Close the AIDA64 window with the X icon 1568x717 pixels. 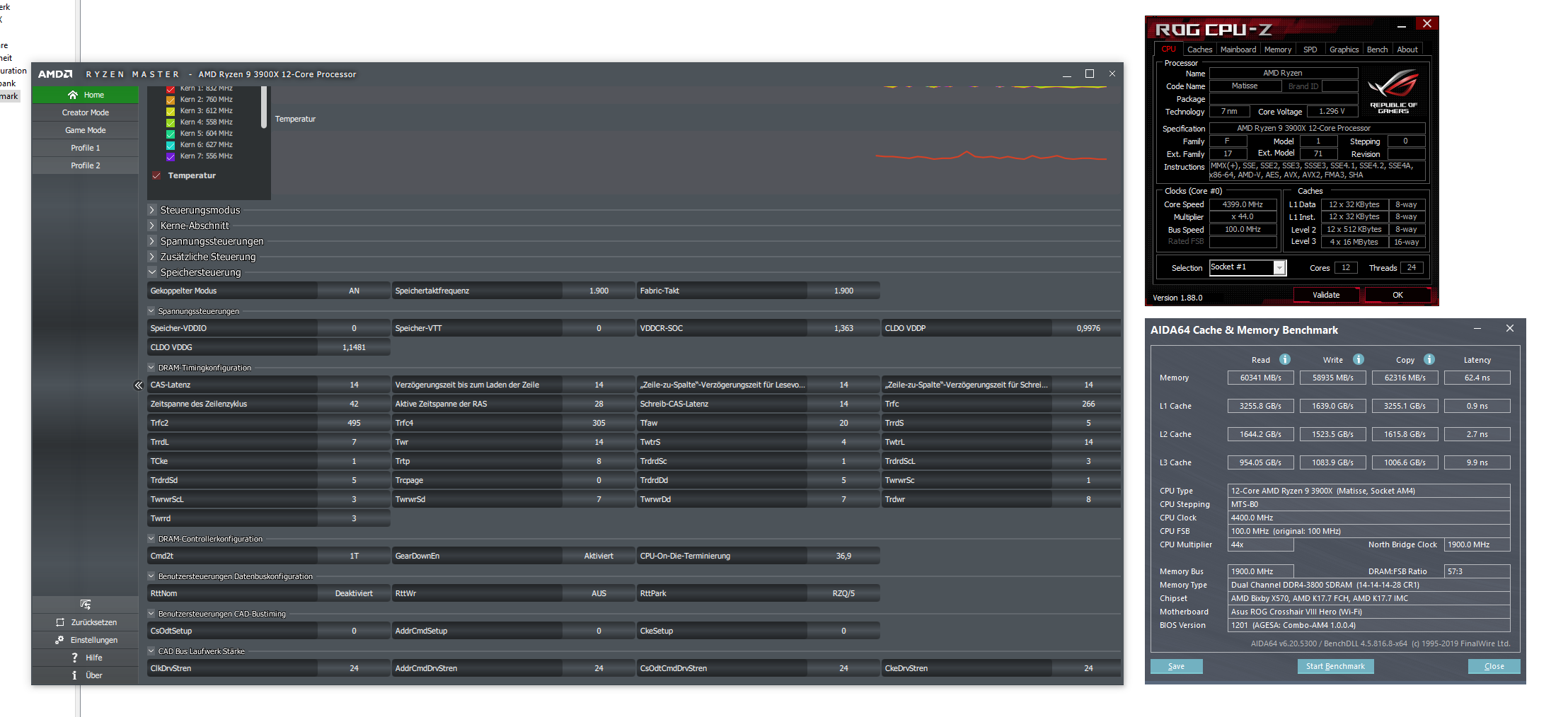pos(1510,329)
